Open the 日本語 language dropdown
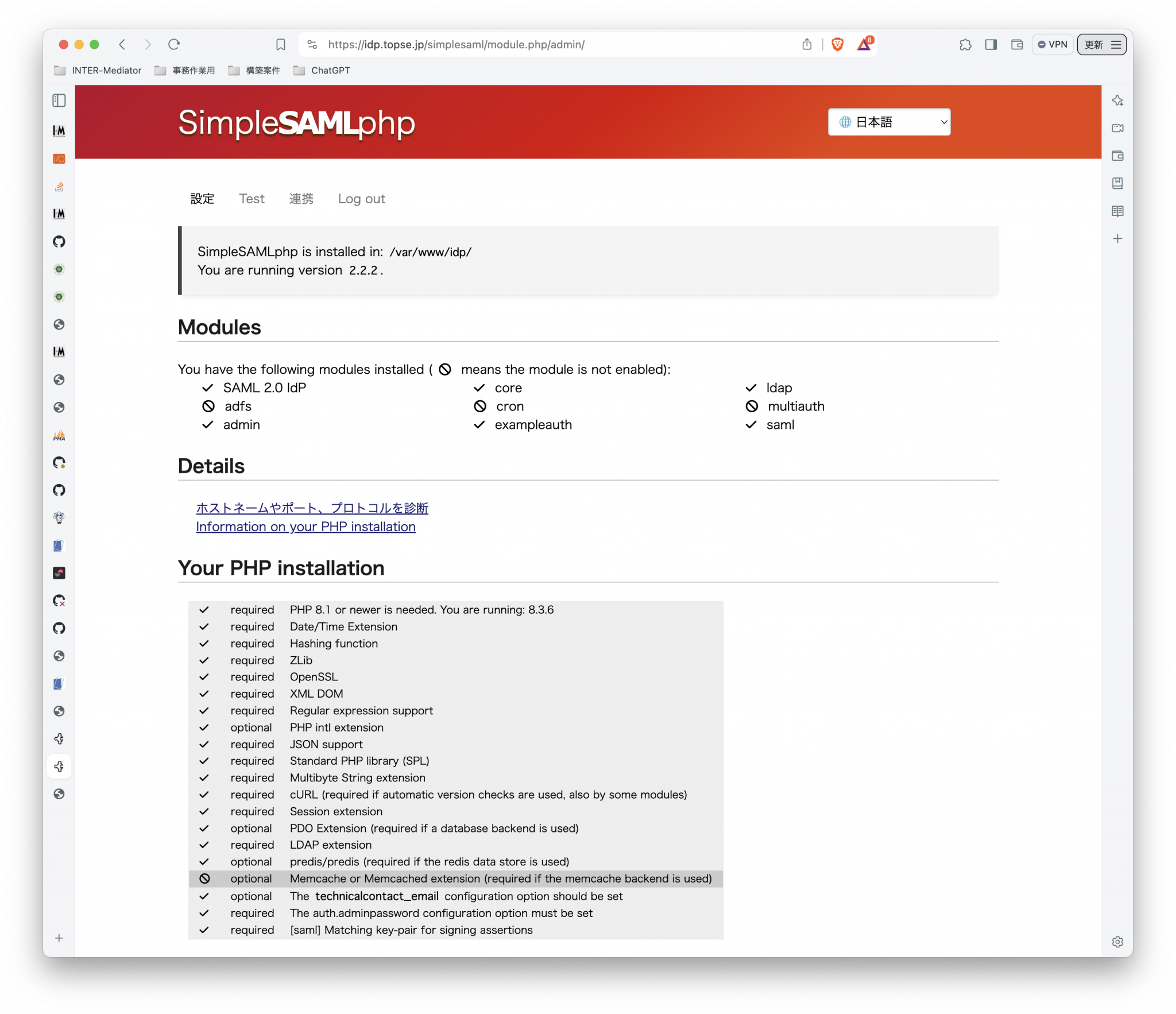 (x=888, y=122)
